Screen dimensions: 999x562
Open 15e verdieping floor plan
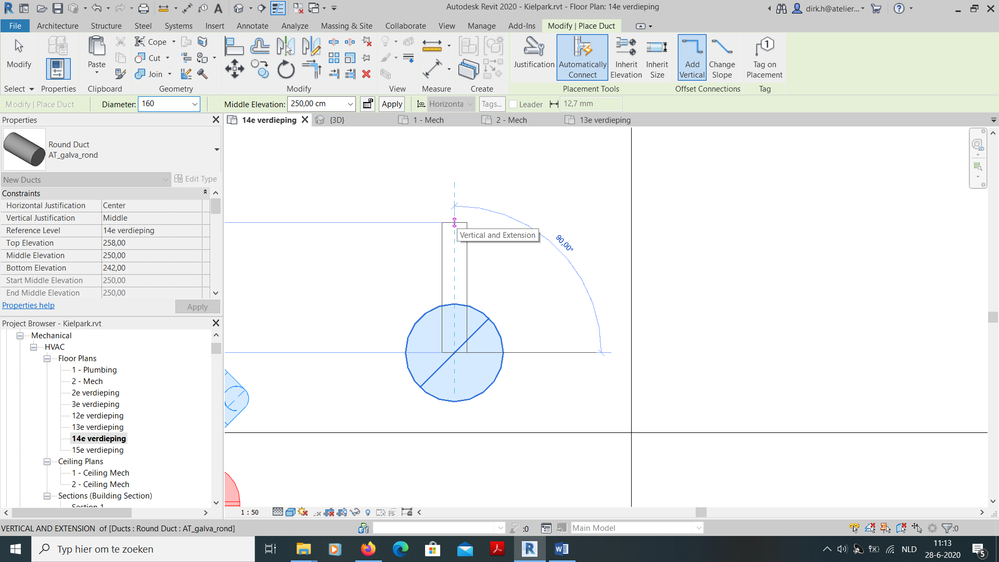pos(97,450)
